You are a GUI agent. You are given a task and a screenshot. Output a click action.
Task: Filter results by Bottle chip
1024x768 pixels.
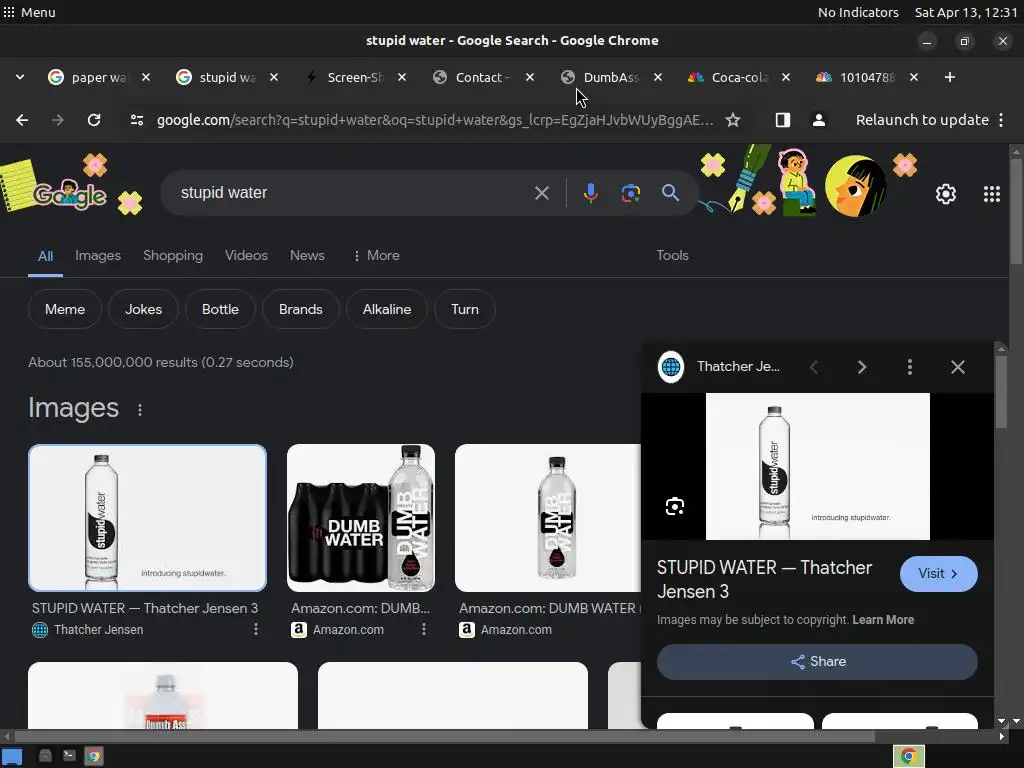[x=220, y=309]
